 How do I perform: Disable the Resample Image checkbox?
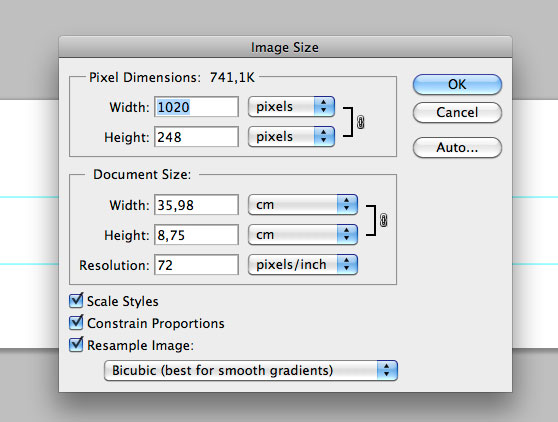(x=76, y=344)
